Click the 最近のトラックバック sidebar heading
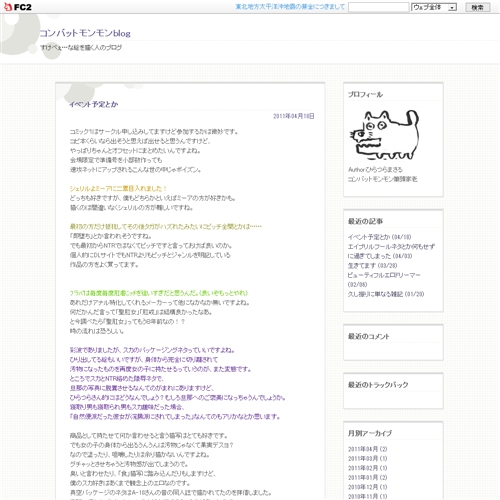 coord(378,385)
